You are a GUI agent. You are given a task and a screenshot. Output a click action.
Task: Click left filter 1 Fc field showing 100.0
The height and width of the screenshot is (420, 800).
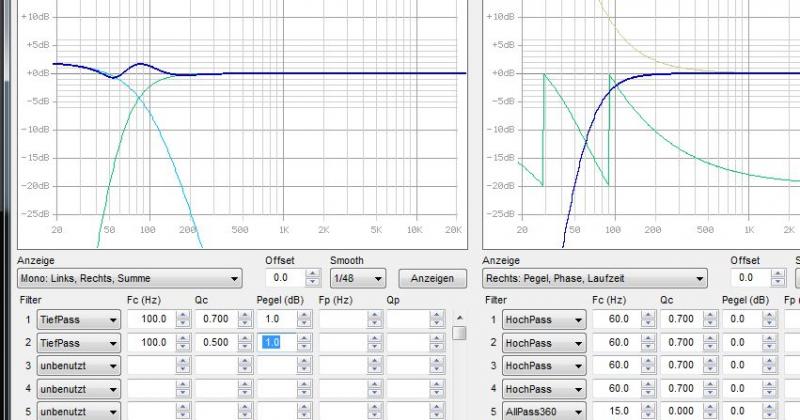[150, 320]
